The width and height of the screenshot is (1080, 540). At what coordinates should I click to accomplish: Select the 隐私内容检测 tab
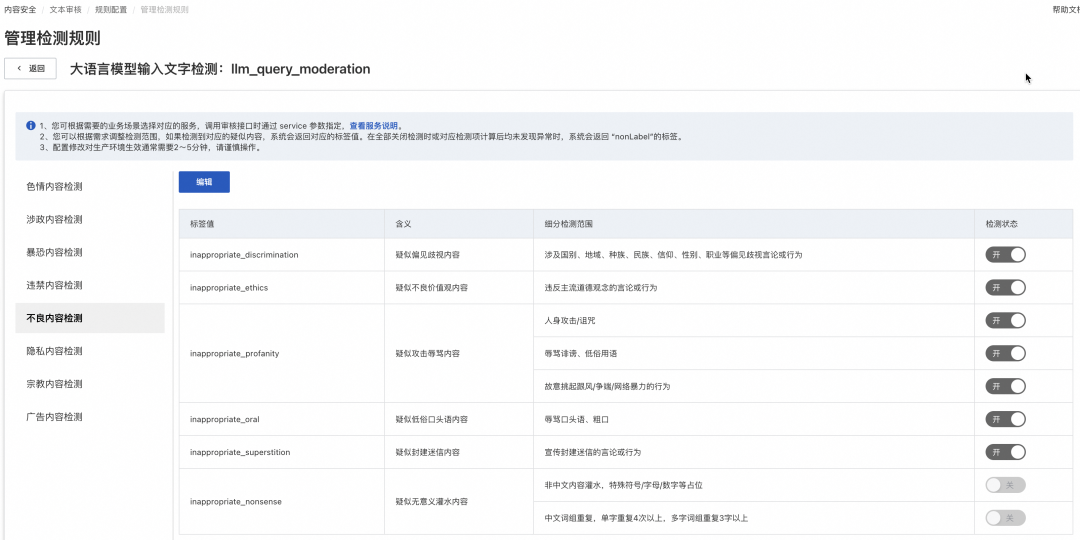pos(90,351)
